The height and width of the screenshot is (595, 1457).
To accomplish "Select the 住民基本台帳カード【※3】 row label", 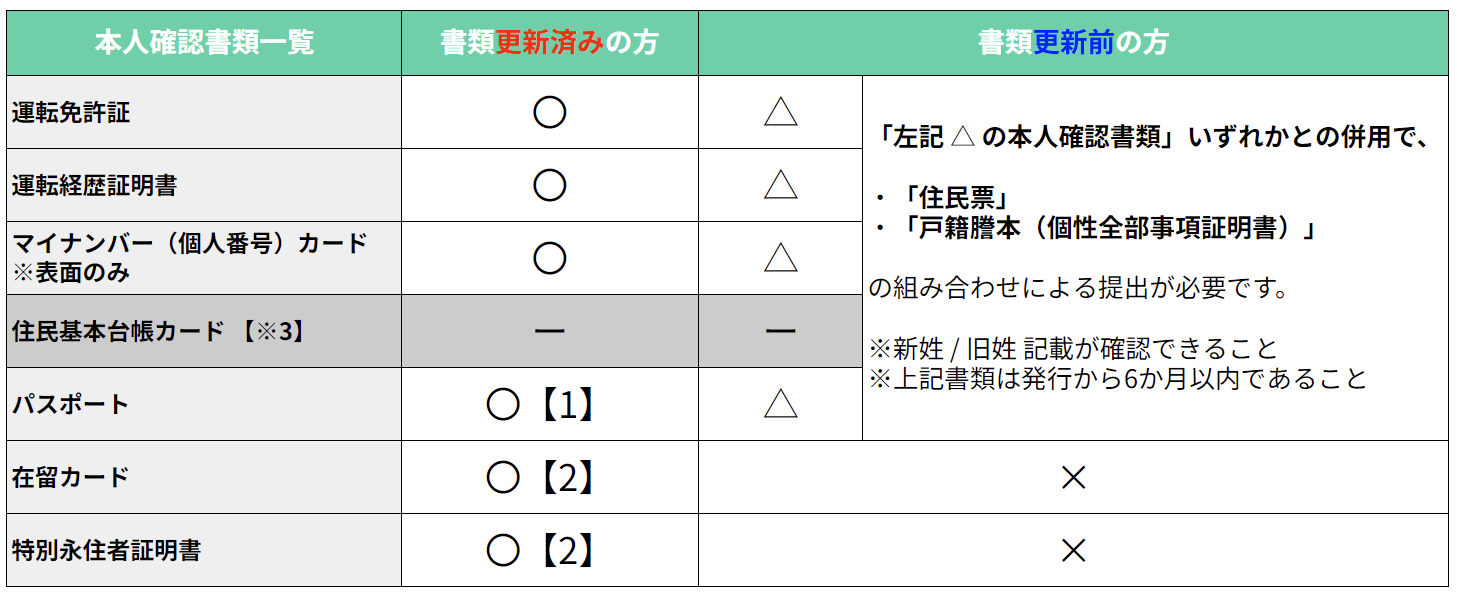I will coord(158,331).
